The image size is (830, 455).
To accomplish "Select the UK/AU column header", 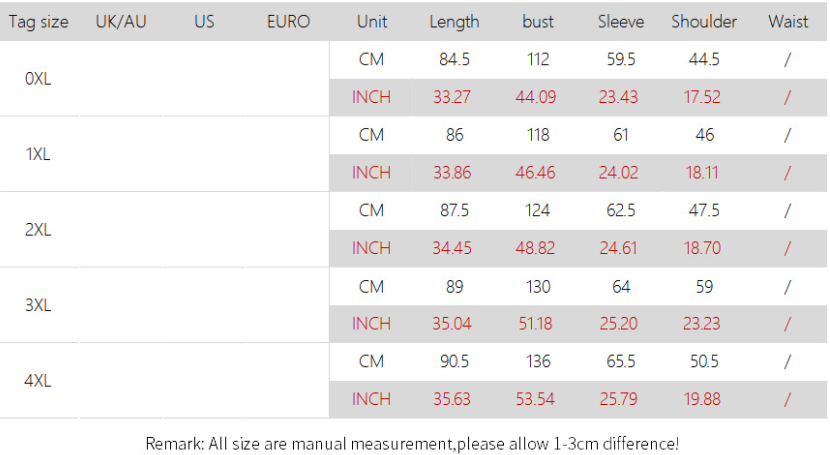I will click(121, 21).
